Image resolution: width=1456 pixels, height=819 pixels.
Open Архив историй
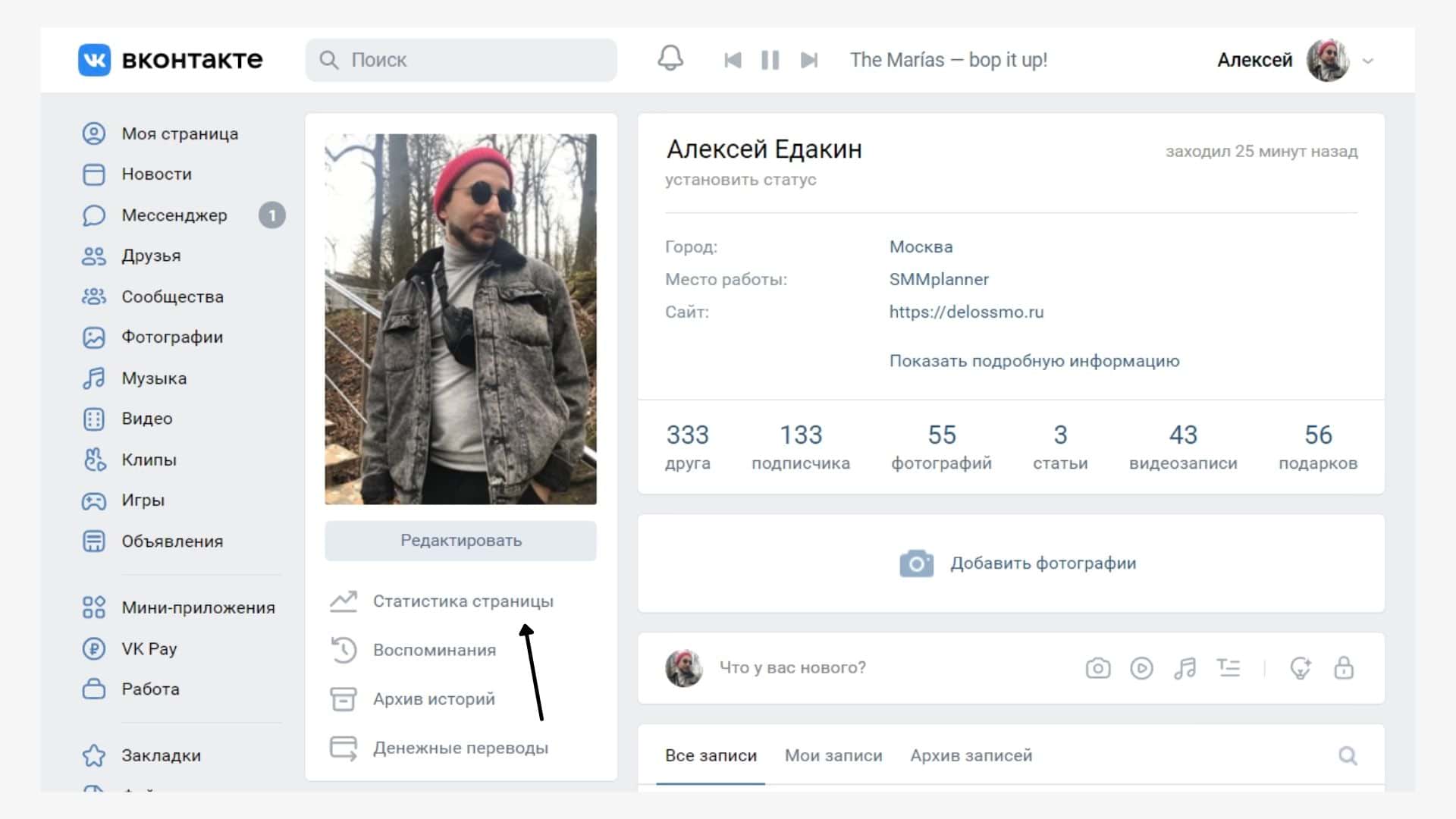tap(434, 698)
